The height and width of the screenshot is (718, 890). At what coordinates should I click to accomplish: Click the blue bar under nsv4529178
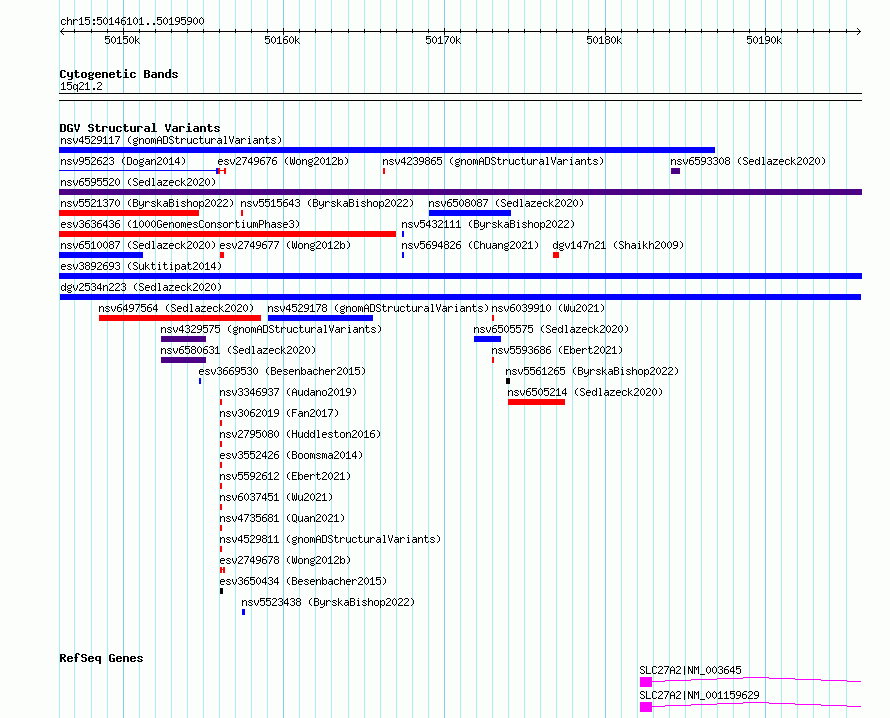[x=320, y=318]
